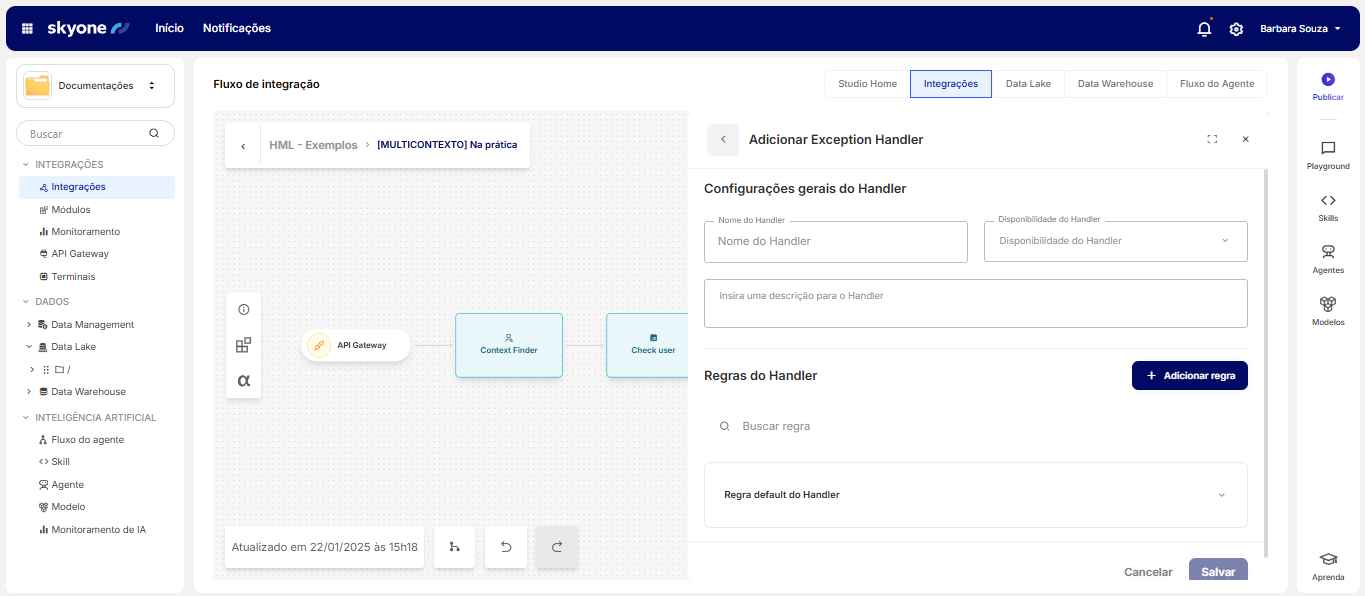The width and height of the screenshot is (1365, 596).
Task: Open the Documentações workspace selector
Action: pos(96,86)
